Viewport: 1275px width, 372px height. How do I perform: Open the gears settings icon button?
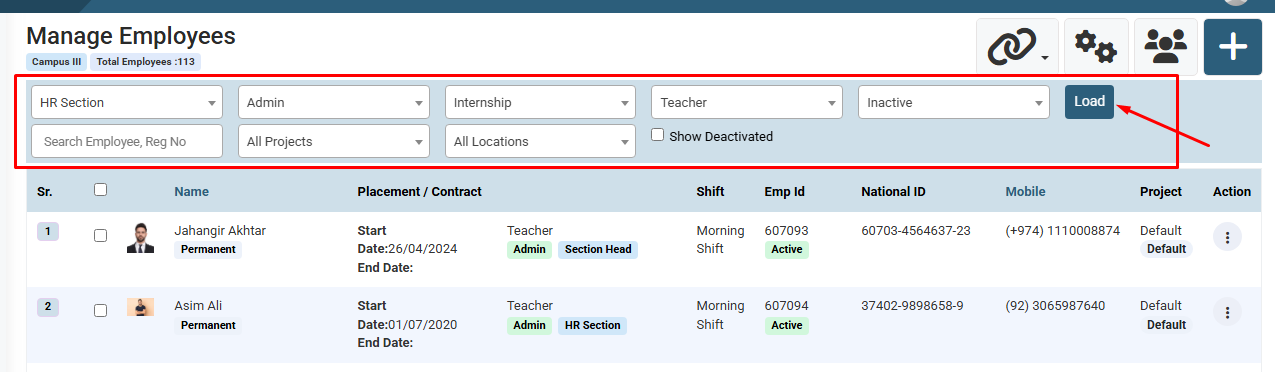[1096, 47]
